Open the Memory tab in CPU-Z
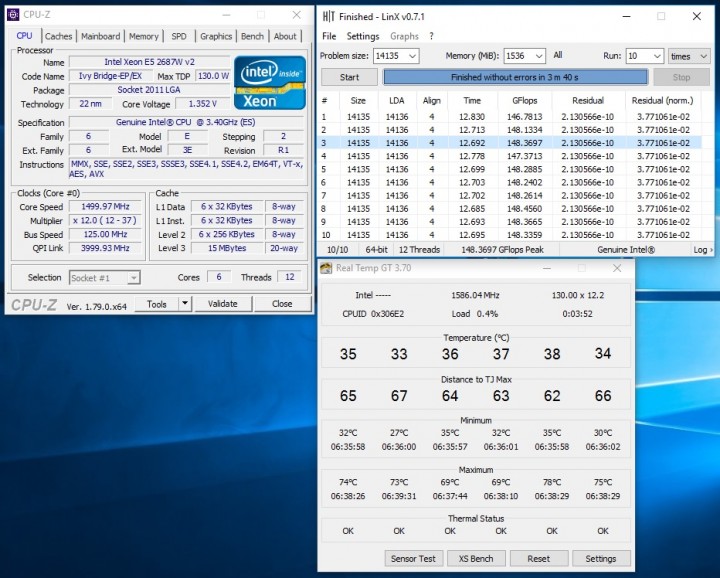 (143, 36)
